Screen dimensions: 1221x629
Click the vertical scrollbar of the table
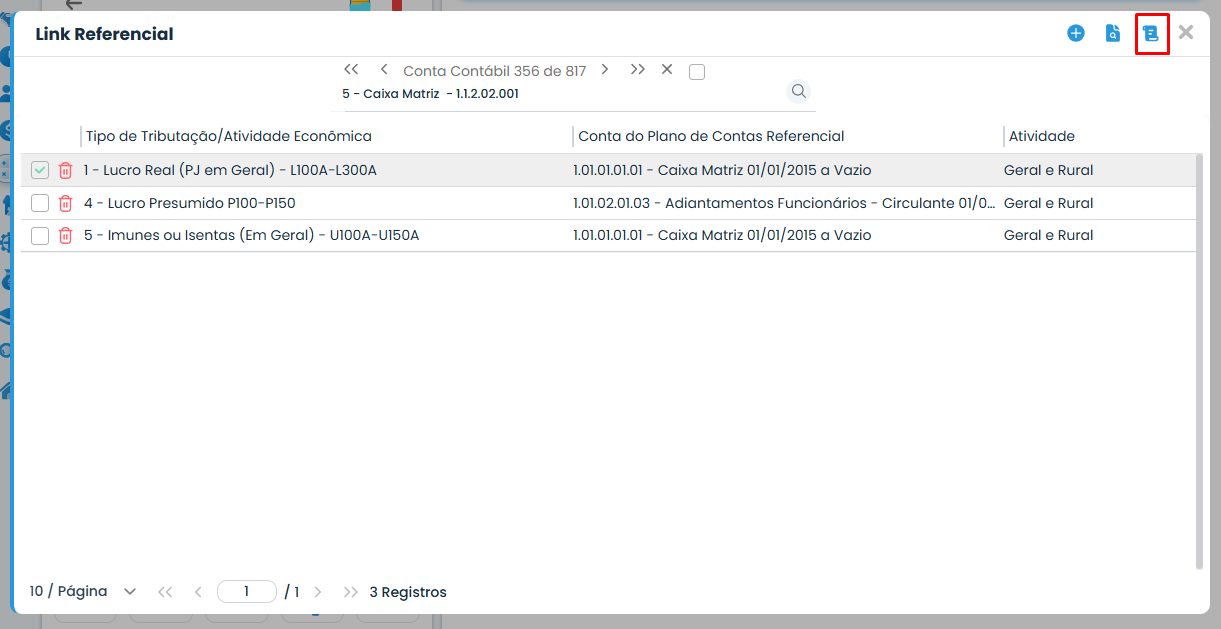[1200, 362]
